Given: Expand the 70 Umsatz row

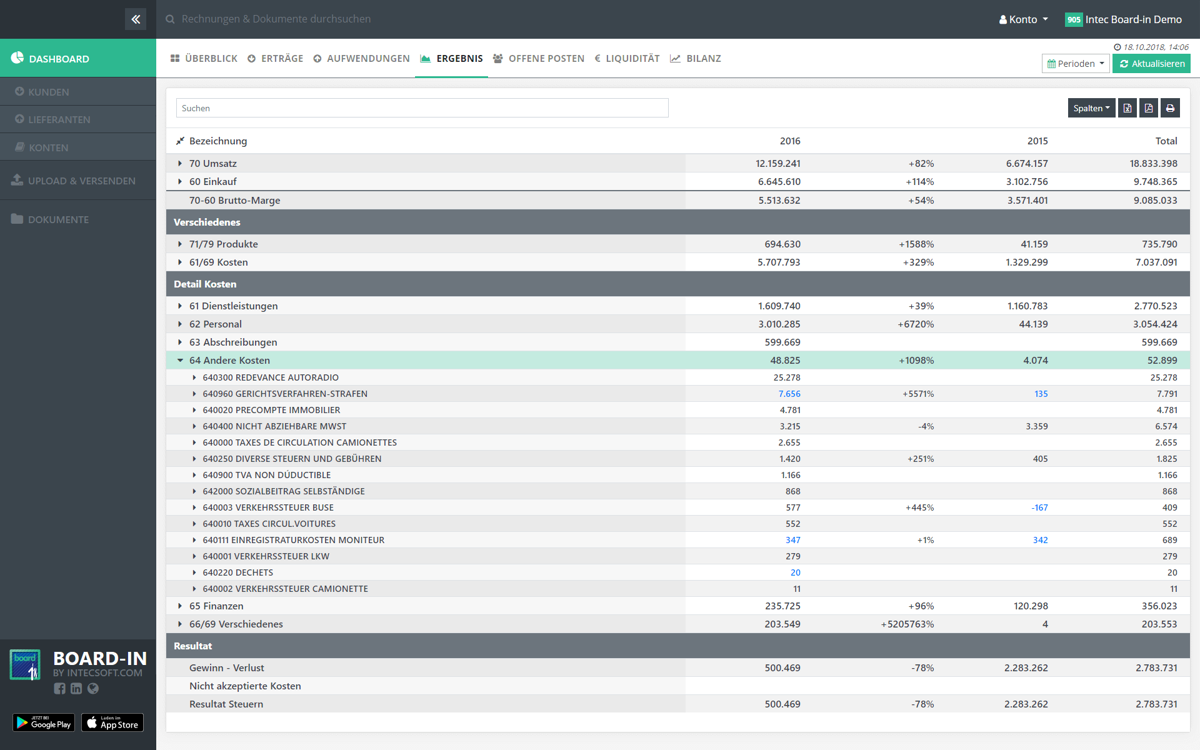Looking at the screenshot, I should 180,163.
